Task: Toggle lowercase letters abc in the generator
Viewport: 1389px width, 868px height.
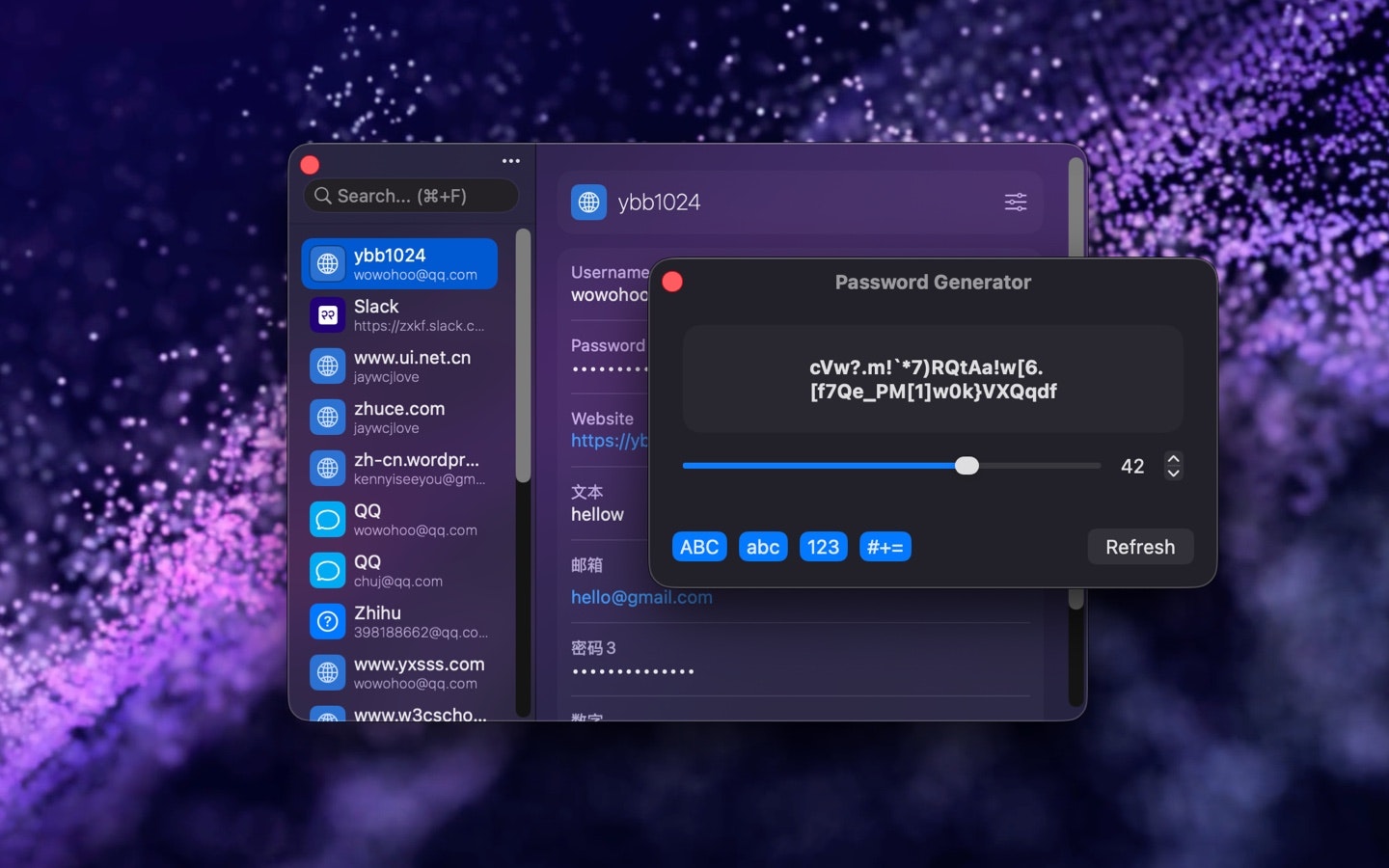Action: (763, 547)
